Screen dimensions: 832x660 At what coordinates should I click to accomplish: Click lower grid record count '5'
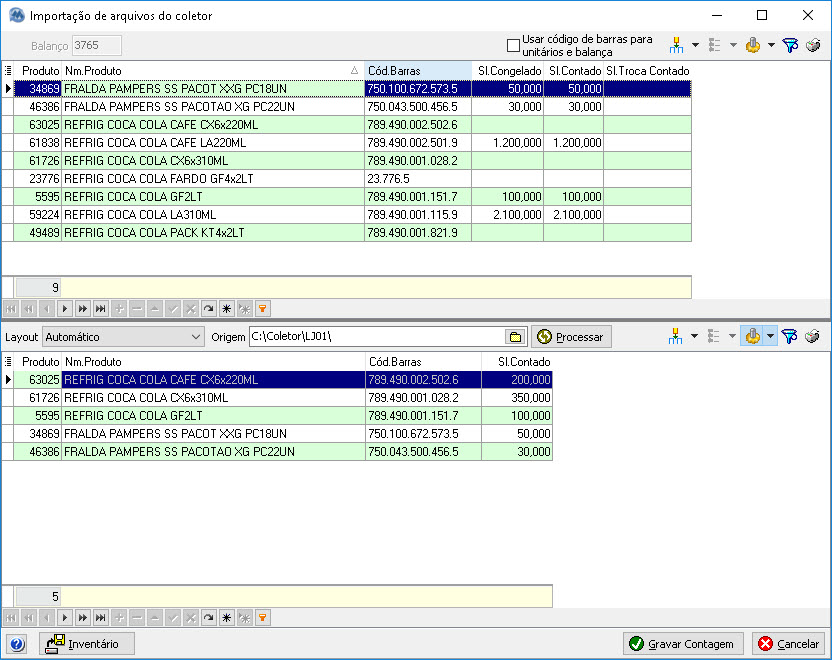(x=38, y=597)
